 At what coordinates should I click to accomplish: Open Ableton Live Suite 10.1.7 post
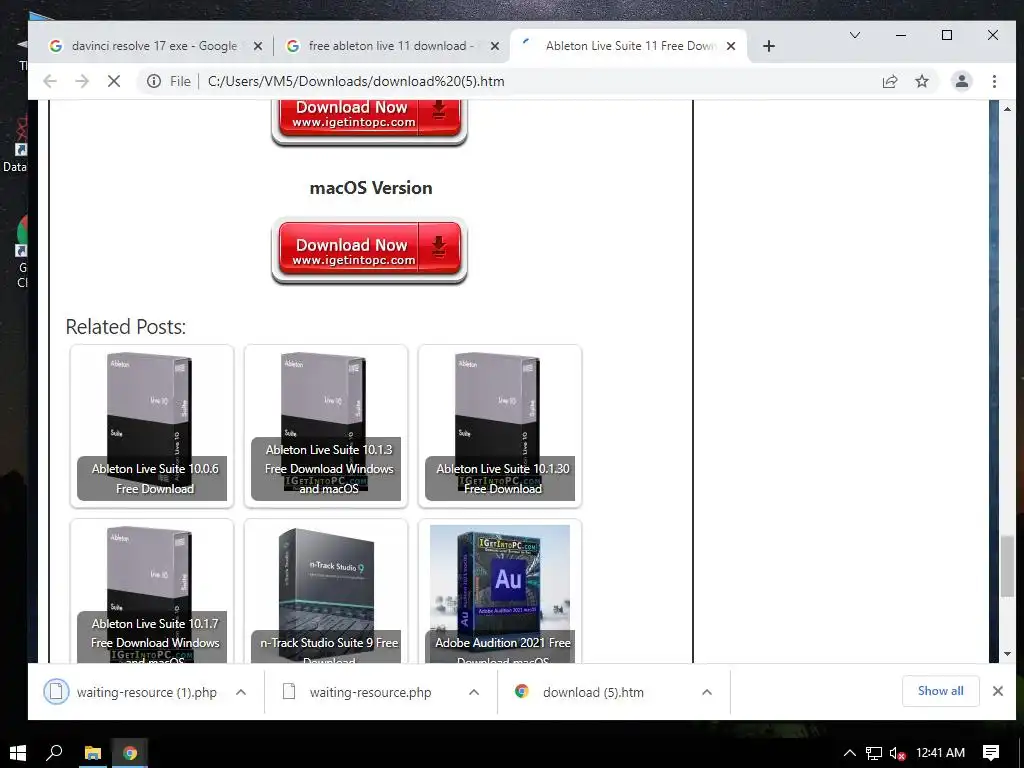click(152, 592)
